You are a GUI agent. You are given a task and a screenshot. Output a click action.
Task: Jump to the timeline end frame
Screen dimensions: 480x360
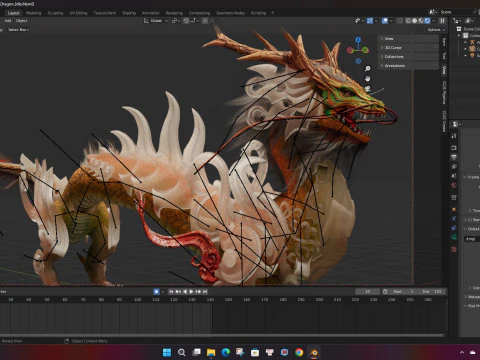point(205,292)
